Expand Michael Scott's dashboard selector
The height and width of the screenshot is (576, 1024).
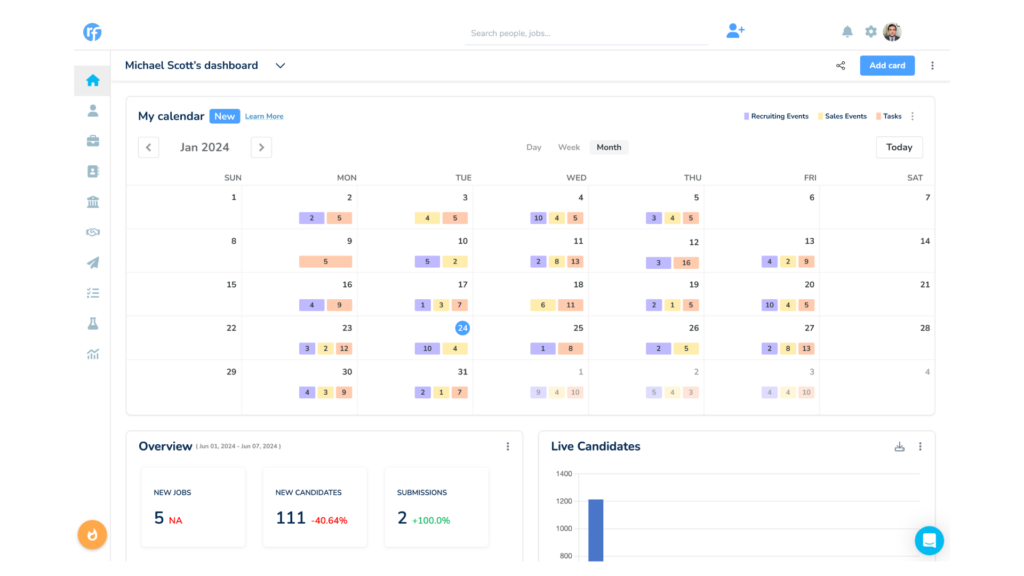coord(280,65)
